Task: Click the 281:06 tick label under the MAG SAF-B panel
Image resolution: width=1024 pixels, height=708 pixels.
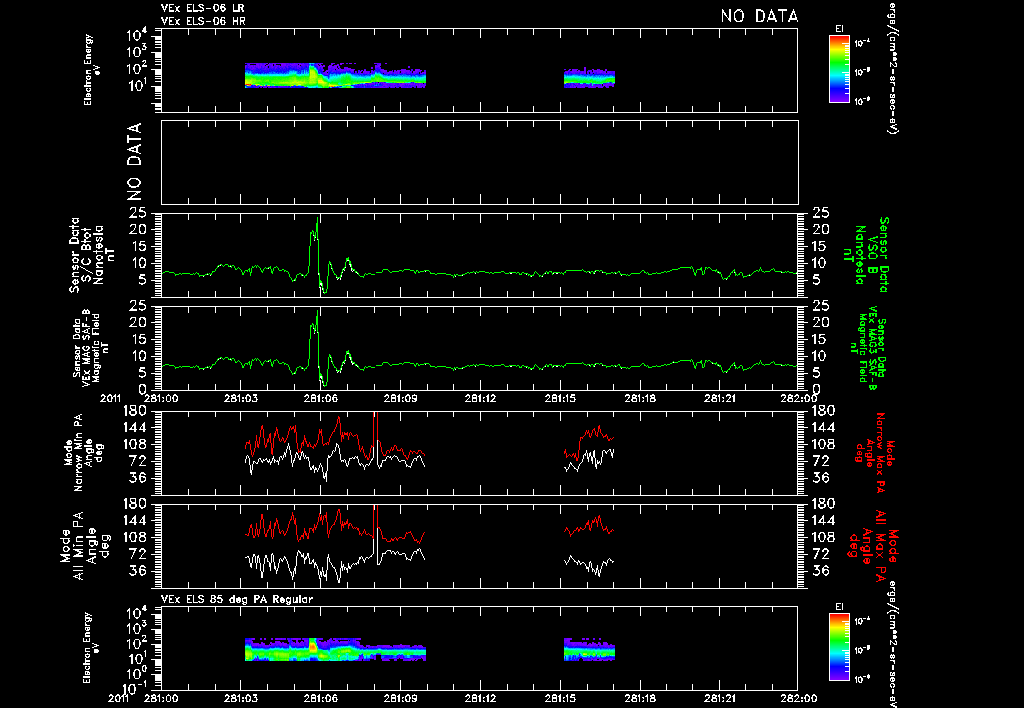Action: 321,398
